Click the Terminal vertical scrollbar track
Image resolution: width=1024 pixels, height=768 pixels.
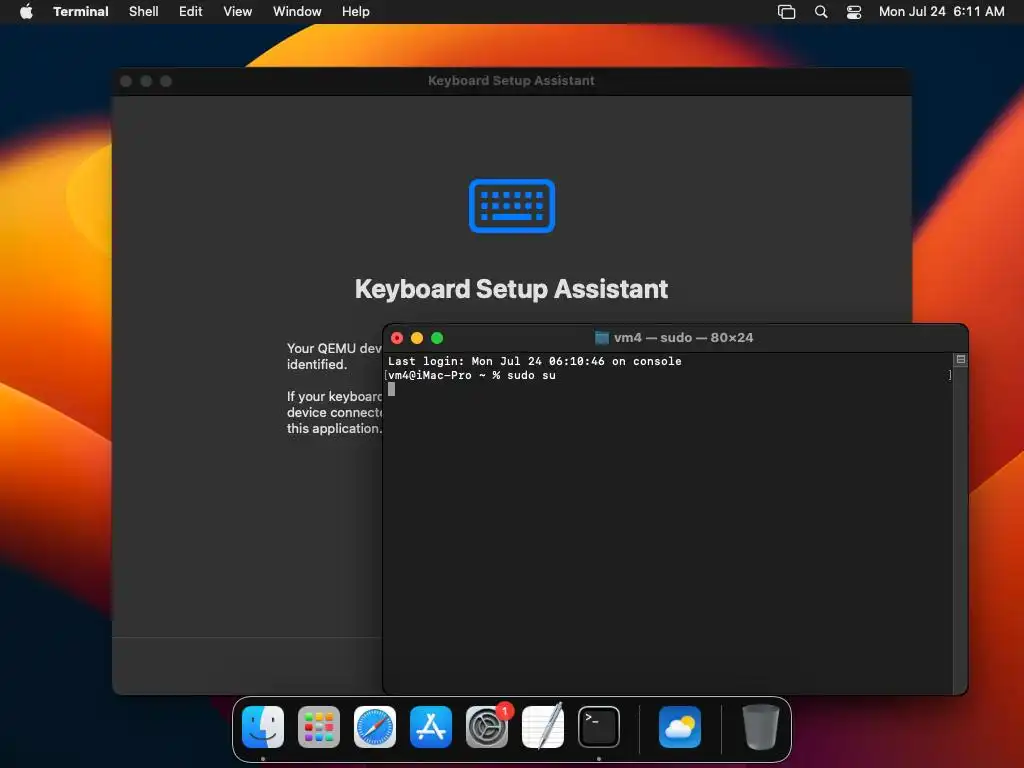[x=960, y=529]
